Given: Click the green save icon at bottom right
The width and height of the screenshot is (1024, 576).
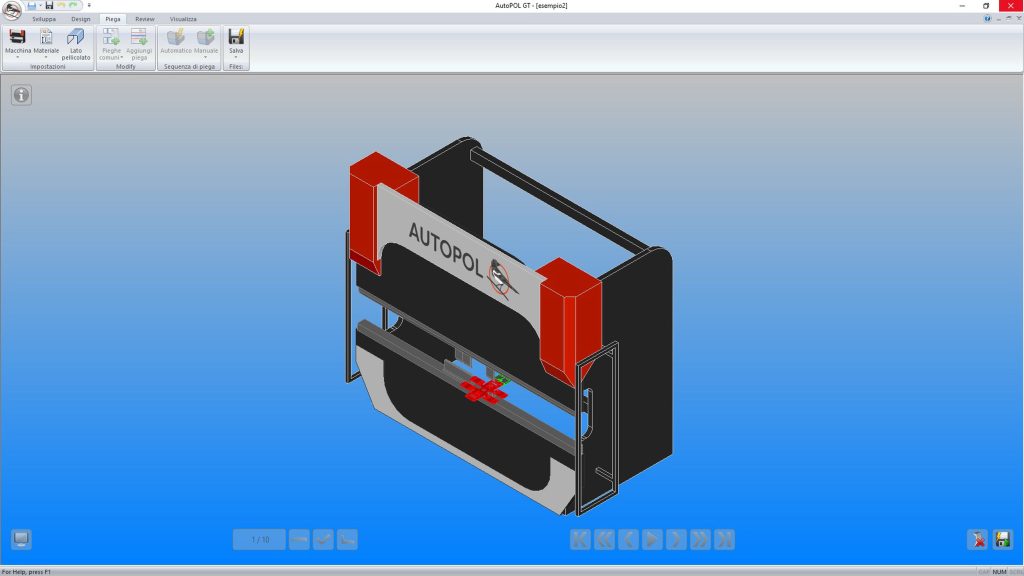Looking at the screenshot, I should click(x=1002, y=539).
